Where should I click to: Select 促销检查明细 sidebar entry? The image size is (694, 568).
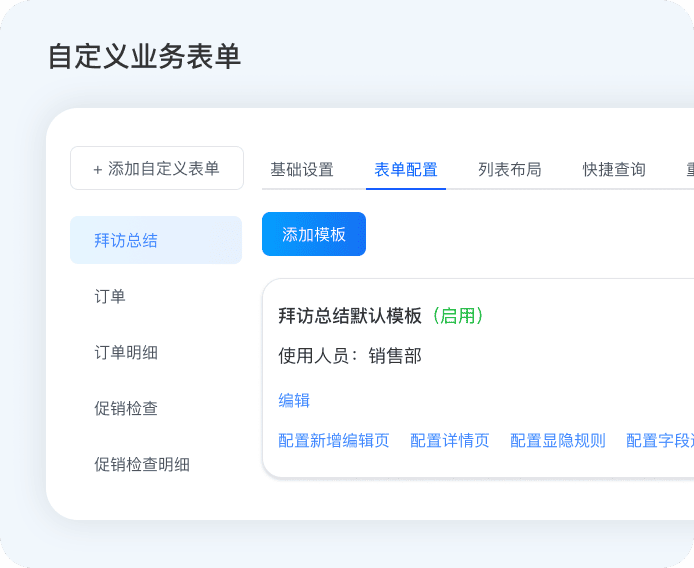(x=142, y=464)
